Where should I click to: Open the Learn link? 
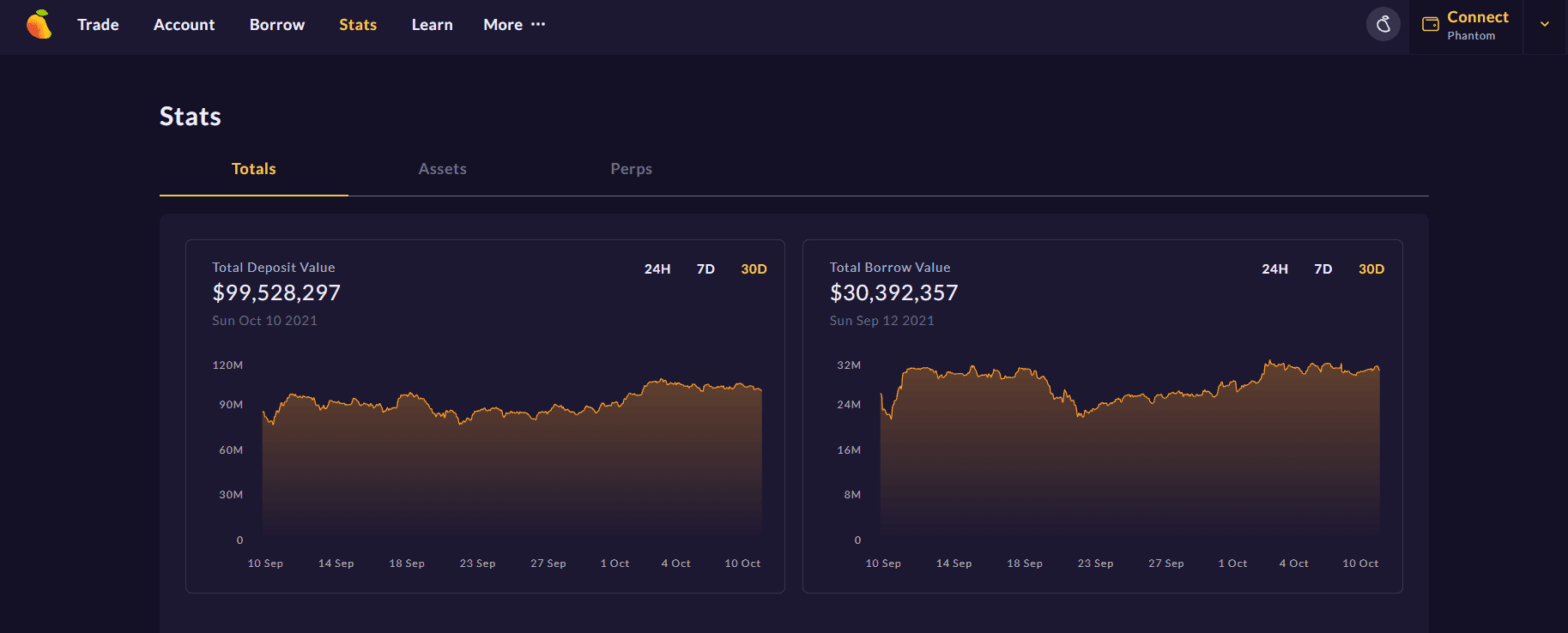432,25
